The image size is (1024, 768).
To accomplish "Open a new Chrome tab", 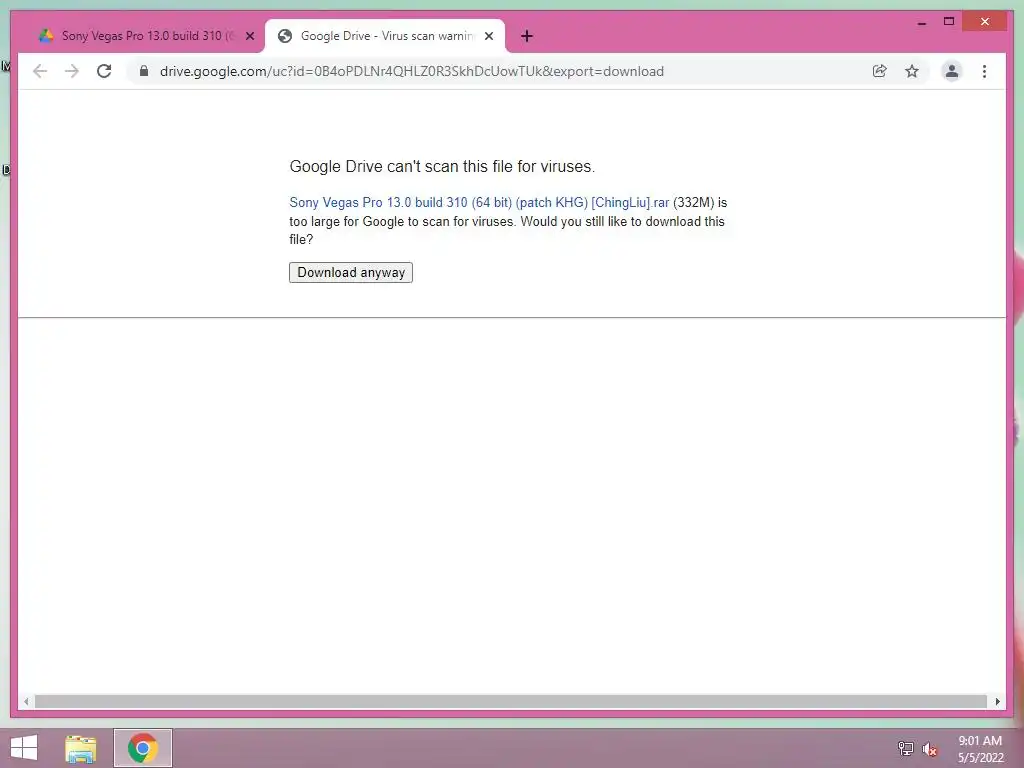I will 527,36.
